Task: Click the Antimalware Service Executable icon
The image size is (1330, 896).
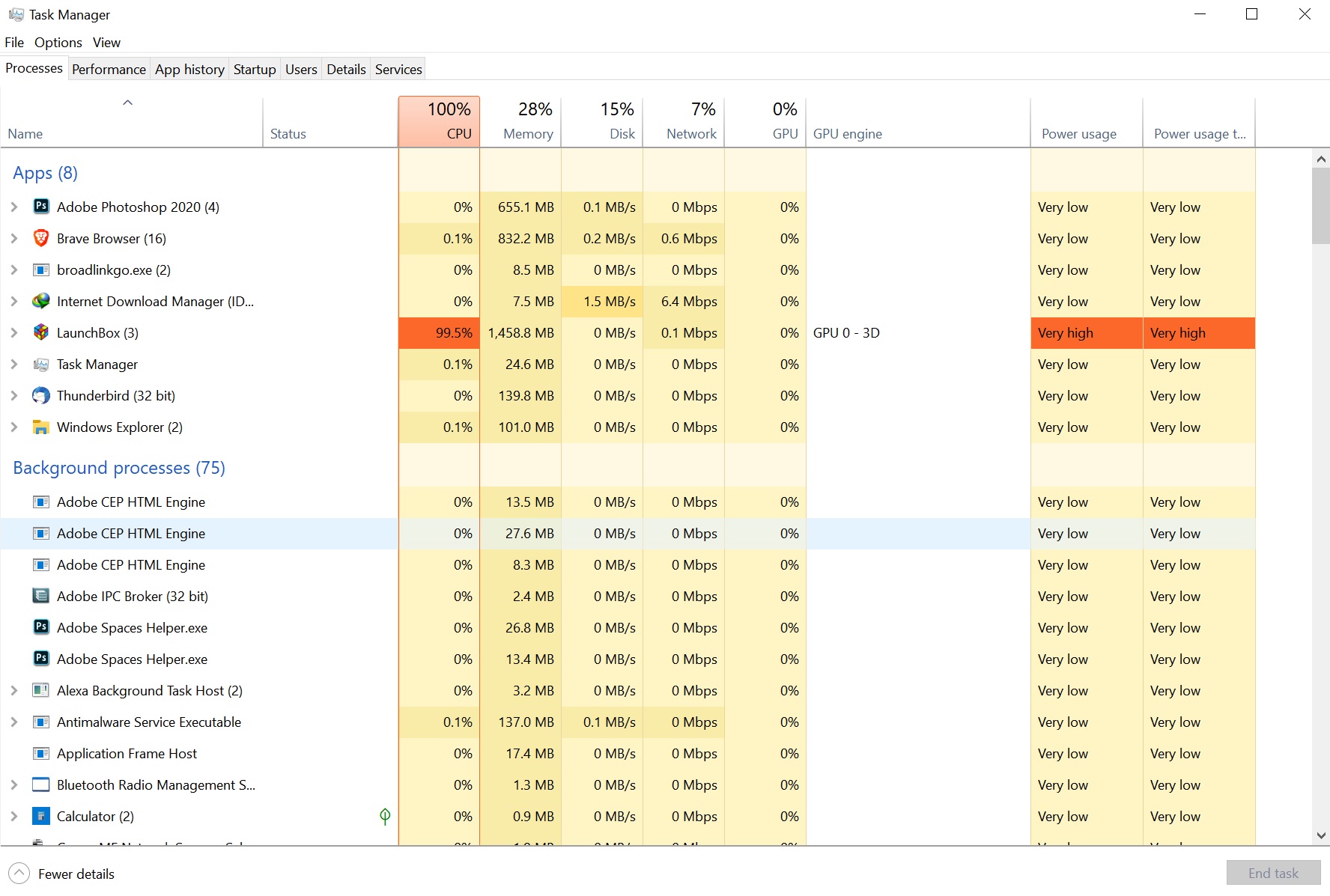Action: point(41,722)
